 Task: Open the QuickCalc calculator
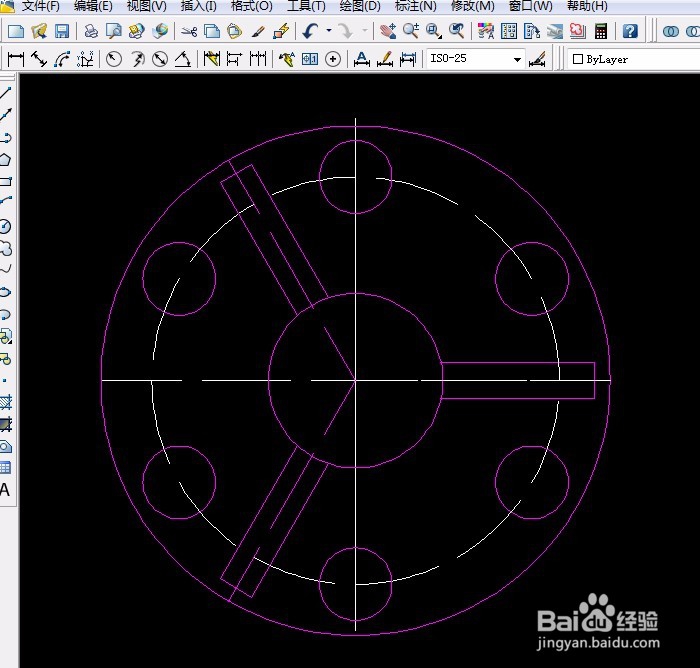pyautogui.click(x=601, y=31)
